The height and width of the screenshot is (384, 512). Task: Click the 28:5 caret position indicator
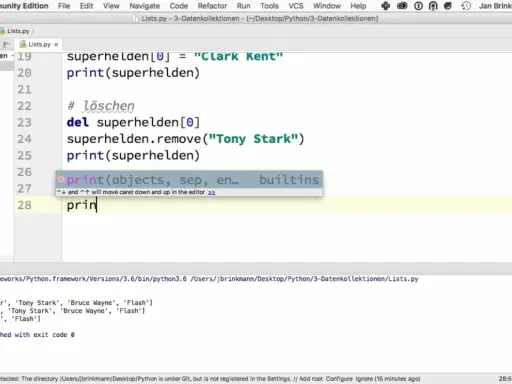505,379
